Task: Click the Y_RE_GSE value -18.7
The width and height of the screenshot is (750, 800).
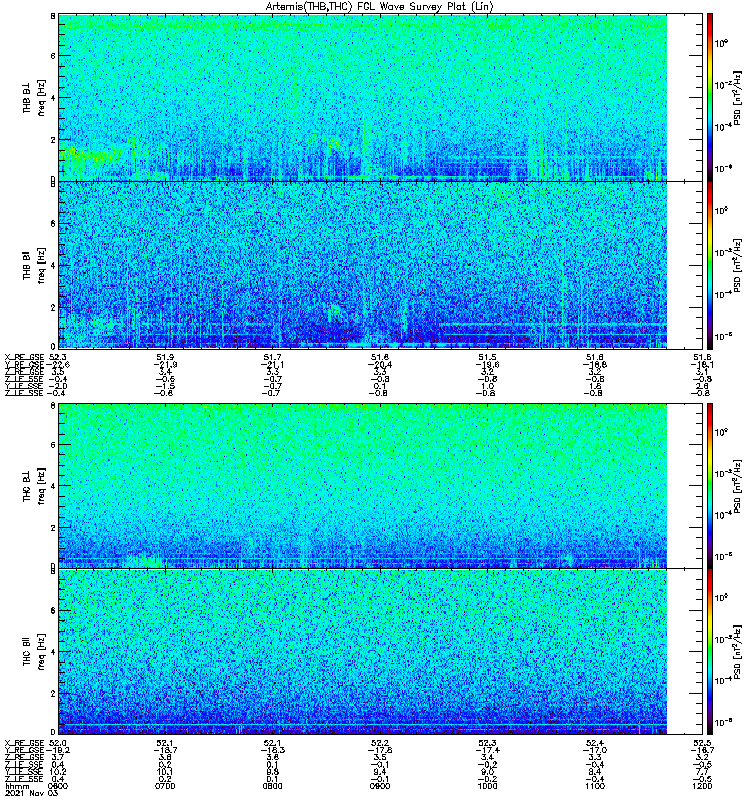Action: (165, 750)
